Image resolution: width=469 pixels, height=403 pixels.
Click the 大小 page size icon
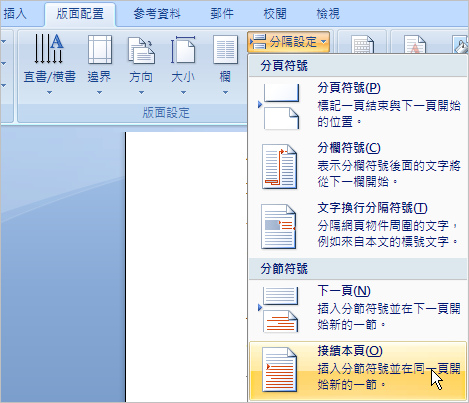pyautogui.click(x=183, y=50)
